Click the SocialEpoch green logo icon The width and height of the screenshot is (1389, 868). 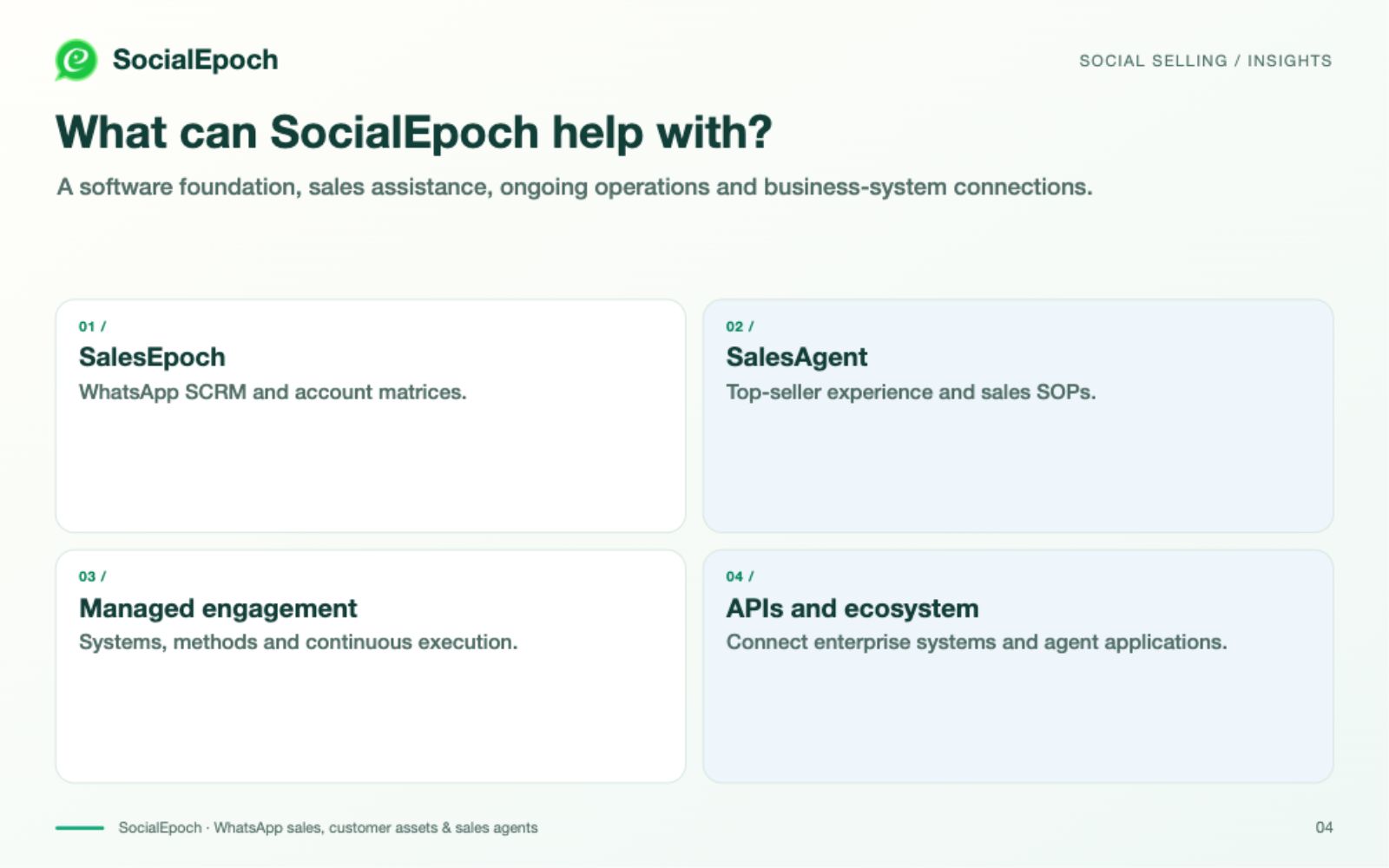point(76,60)
